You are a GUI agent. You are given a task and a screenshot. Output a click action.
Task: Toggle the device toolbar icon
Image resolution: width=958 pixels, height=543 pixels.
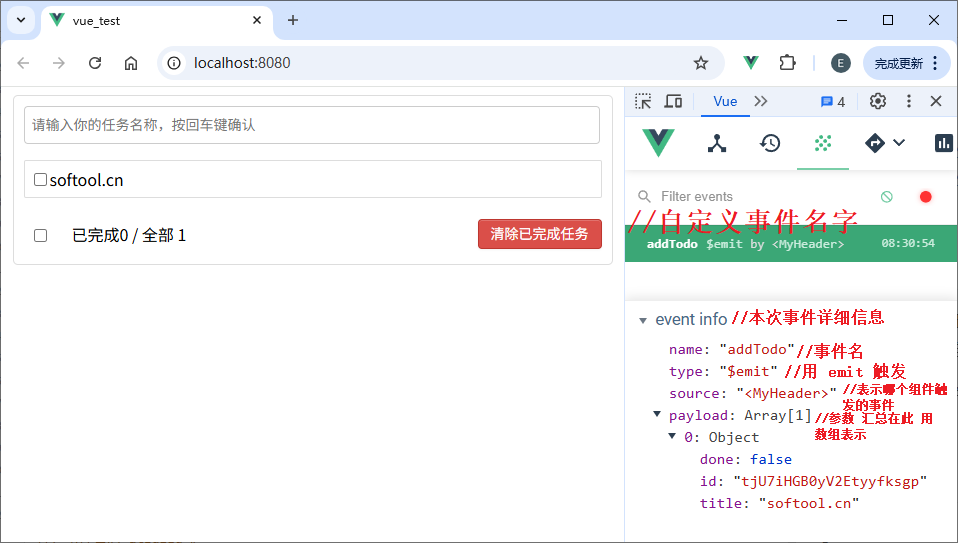[673, 101]
